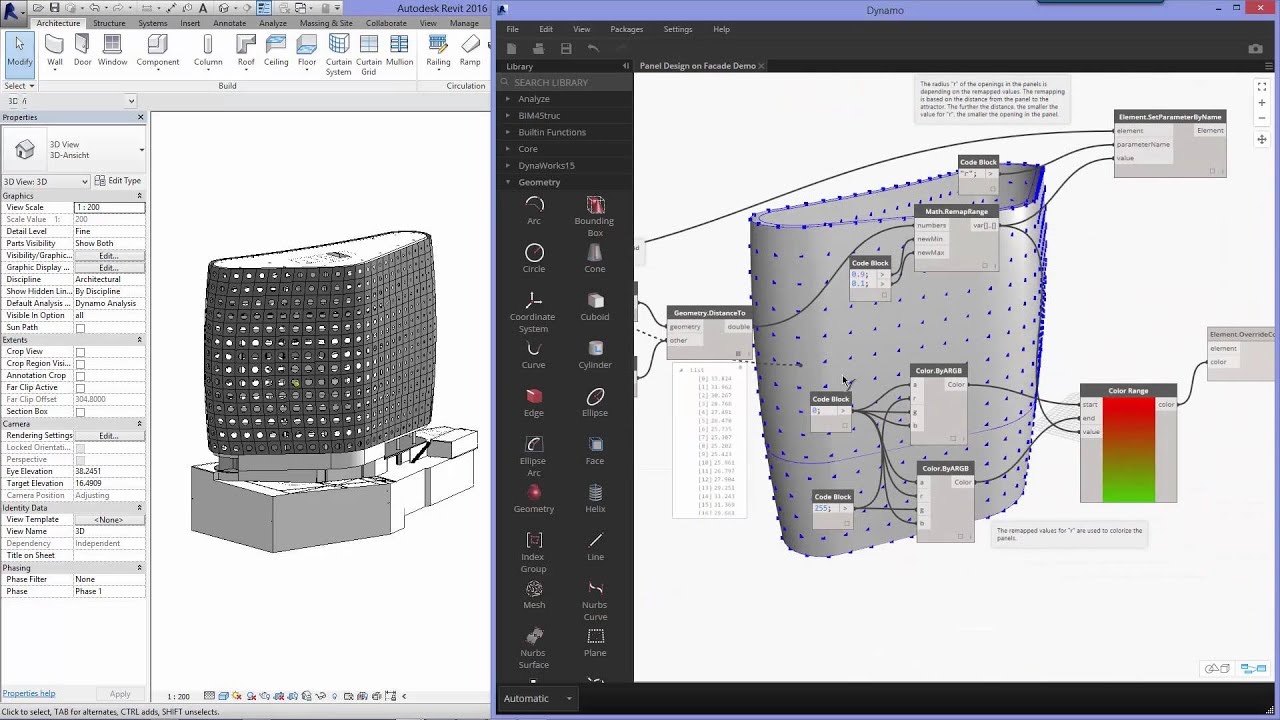The height and width of the screenshot is (720, 1280).
Task: Edit the View Scale value field
Action: tap(109, 207)
